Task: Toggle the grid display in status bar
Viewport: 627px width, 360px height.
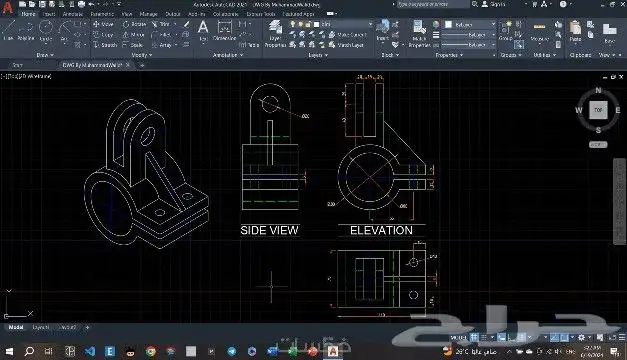Action: pyautogui.click(x=474, y=338)
